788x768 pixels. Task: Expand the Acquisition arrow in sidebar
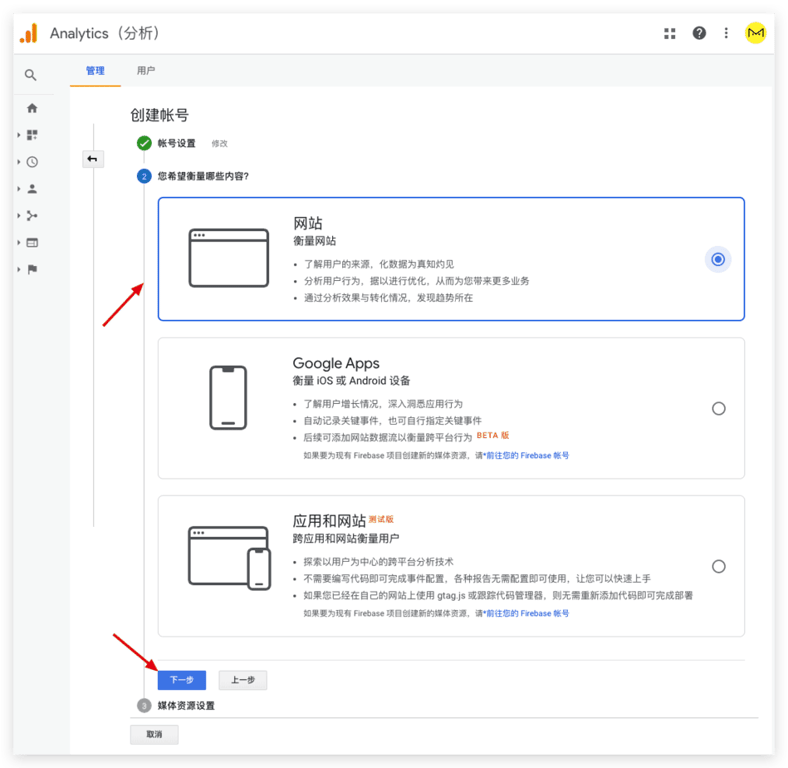pos(19,215)
